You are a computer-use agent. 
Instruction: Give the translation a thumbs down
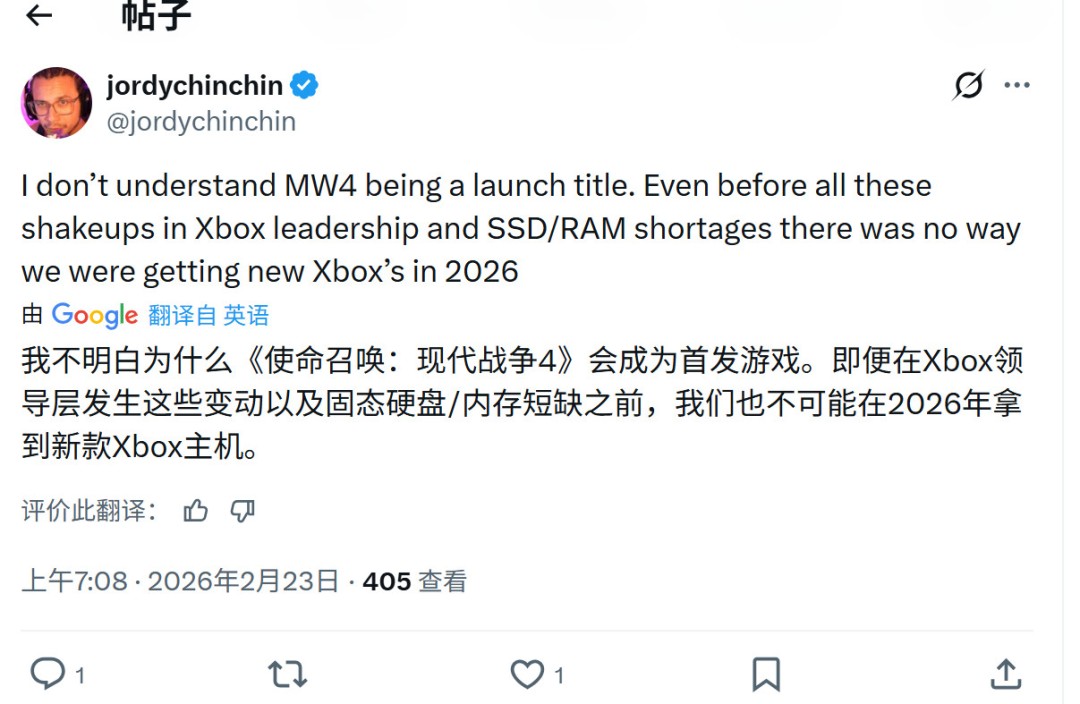[240, 511]
